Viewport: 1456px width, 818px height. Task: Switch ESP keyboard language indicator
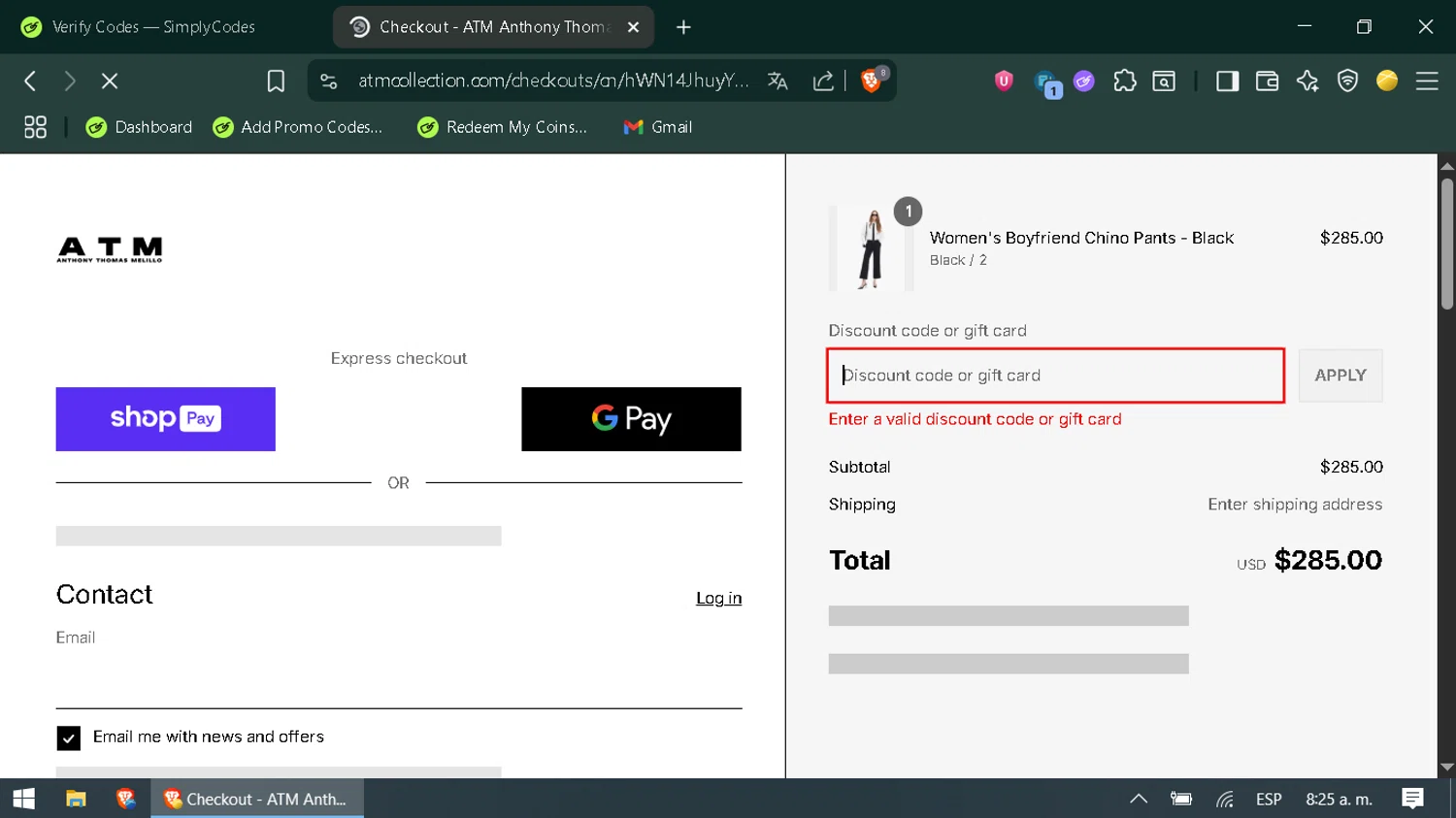tap(1269, 799)
